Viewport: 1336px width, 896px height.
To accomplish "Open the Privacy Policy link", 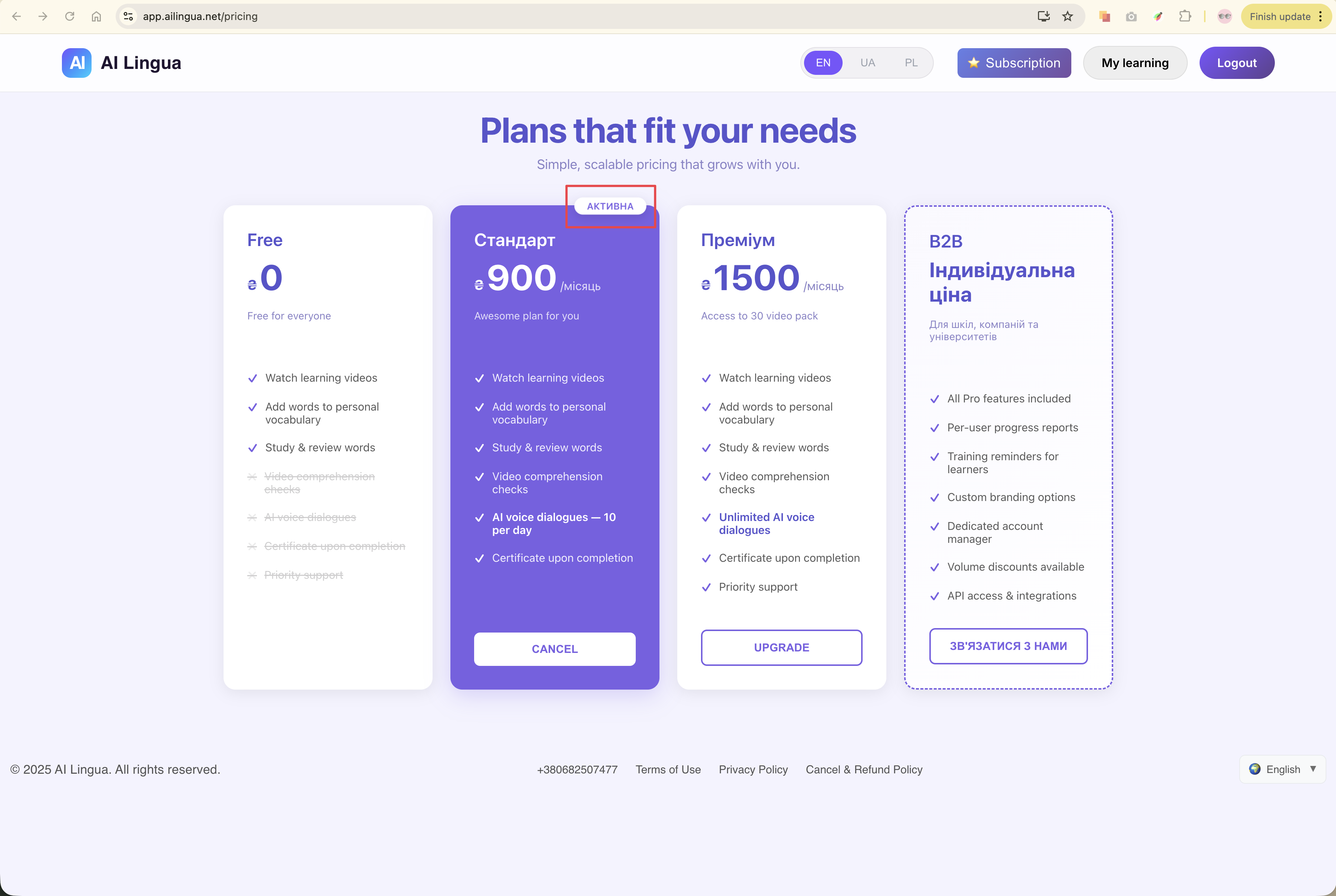I will [753, 770].
